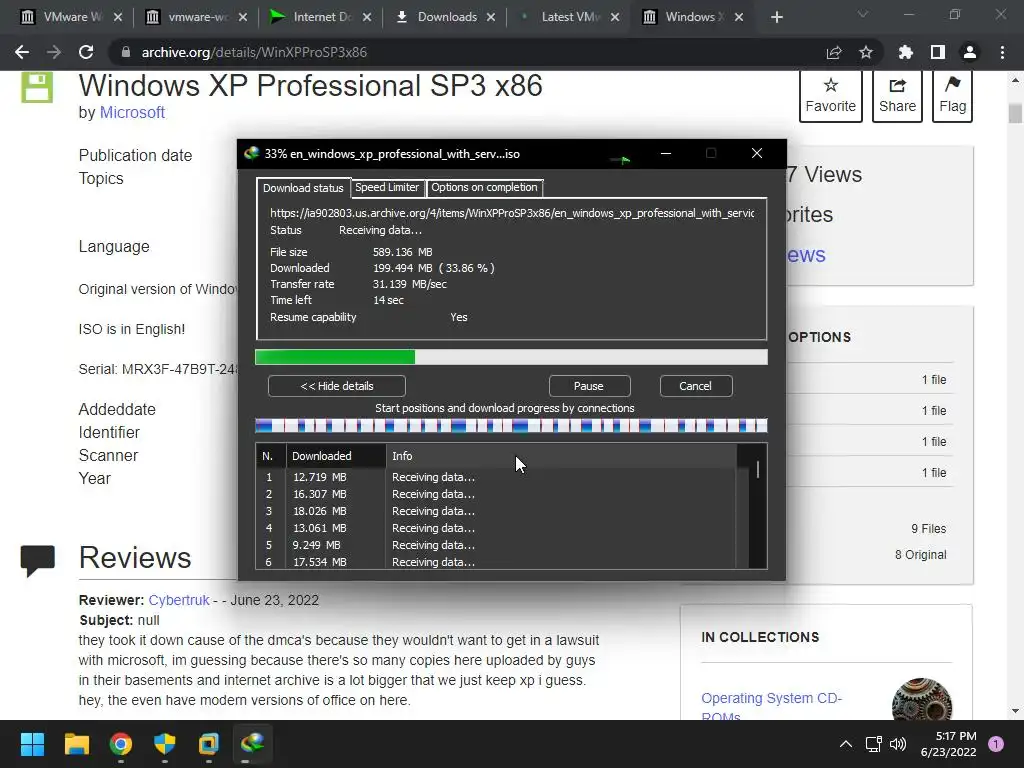
Task: Select connection row with 13.061 MB
Action: (x=496, y=528)
